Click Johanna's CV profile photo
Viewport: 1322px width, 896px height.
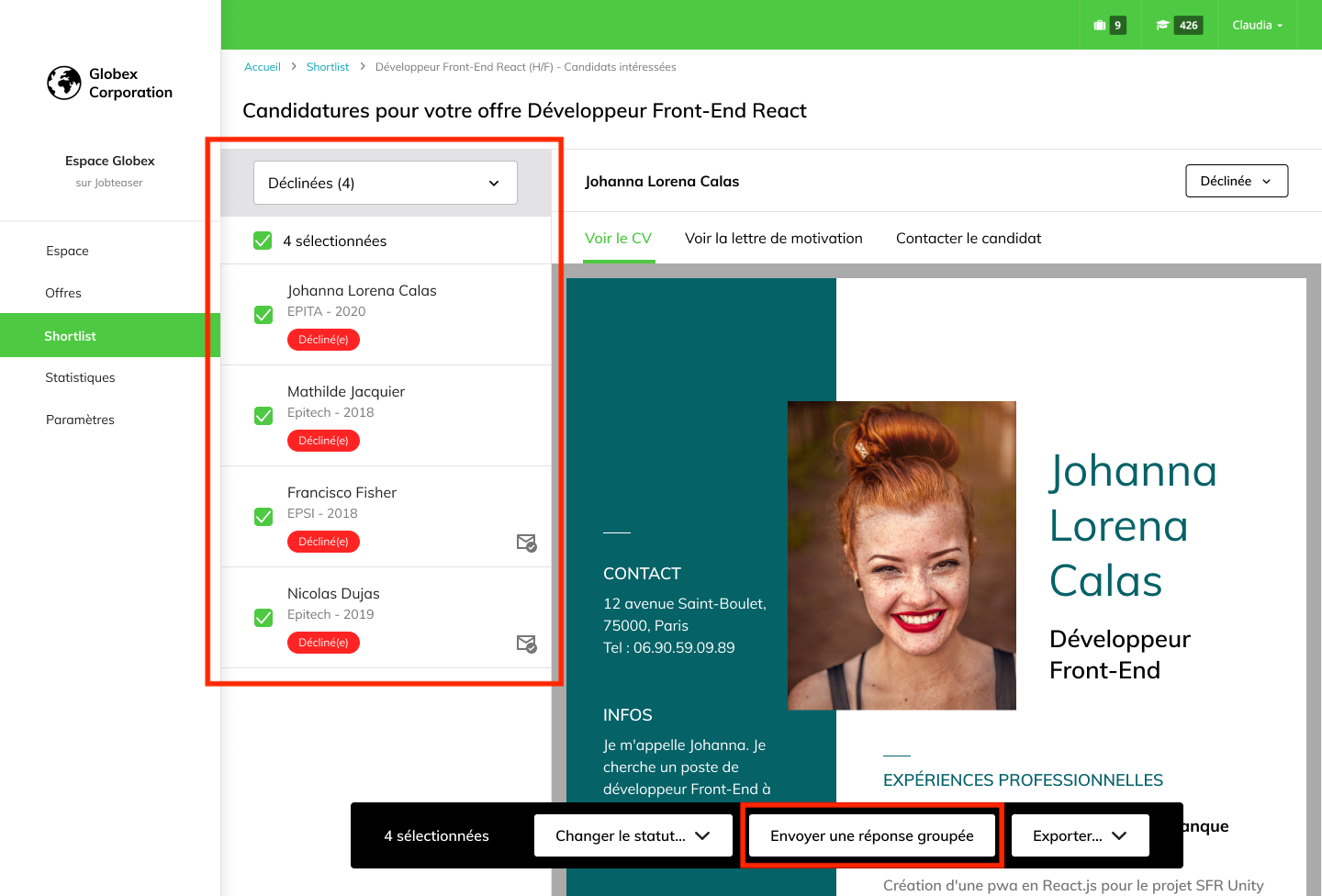(x=902, y=555)
